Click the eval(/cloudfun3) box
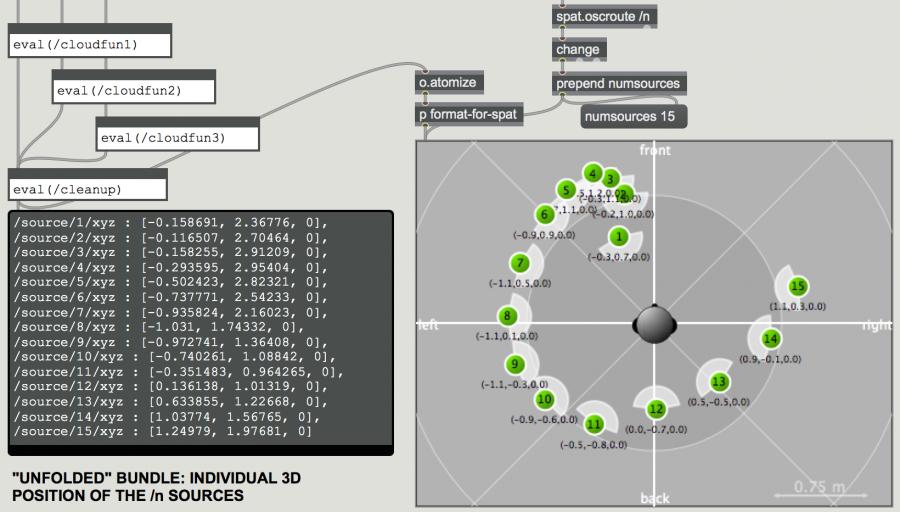 (177, 137)
